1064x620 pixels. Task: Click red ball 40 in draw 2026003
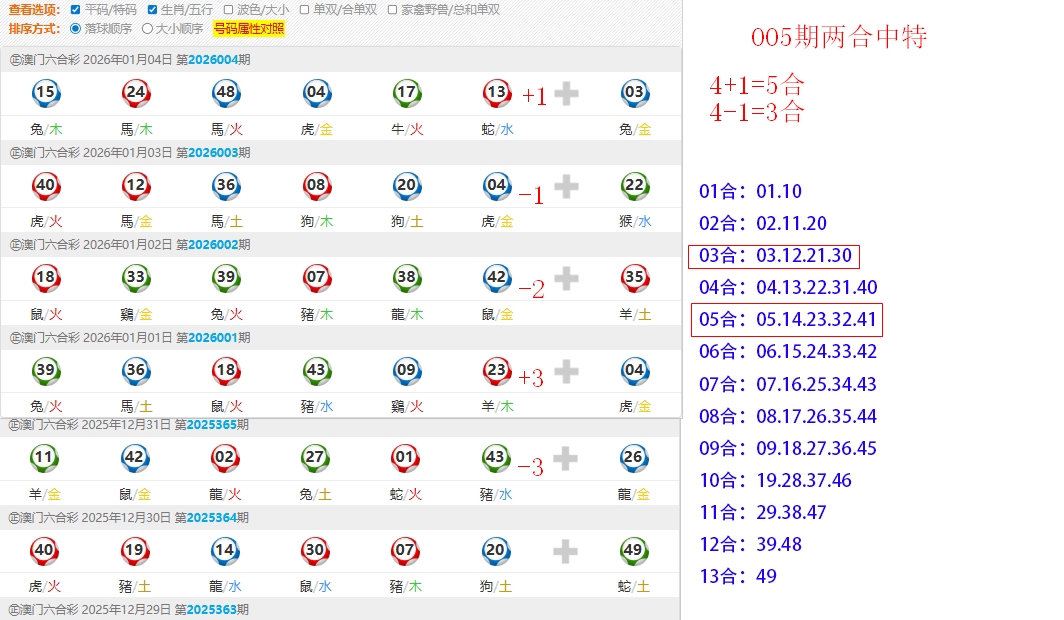tap(45, 186)
